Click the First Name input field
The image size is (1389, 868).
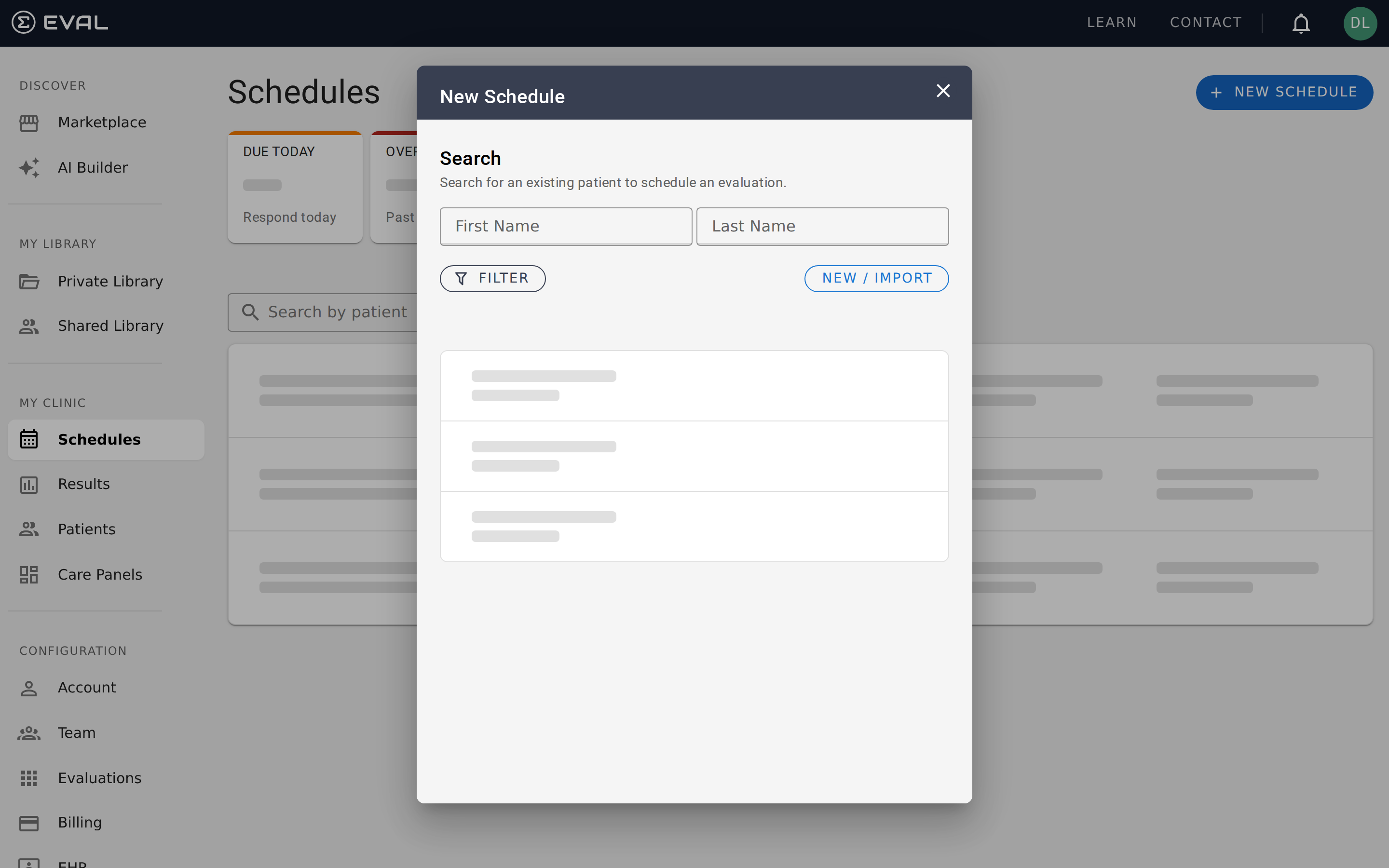565,226
